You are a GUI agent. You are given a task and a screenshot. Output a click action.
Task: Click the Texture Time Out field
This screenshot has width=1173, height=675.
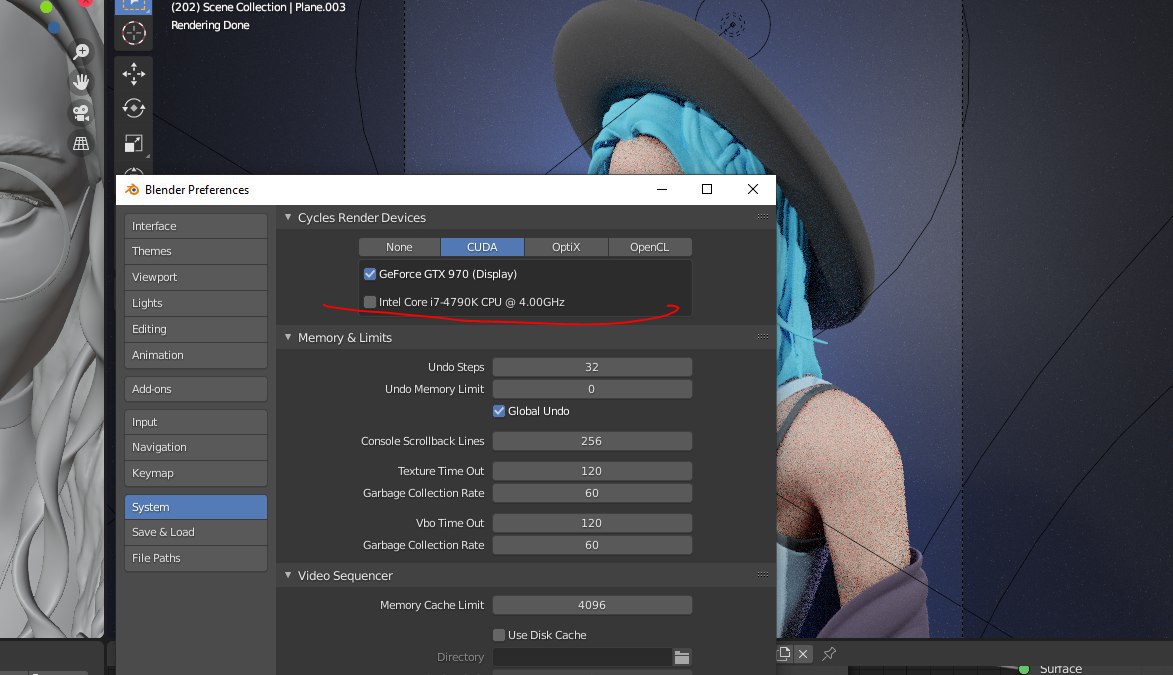click(x=592, y=471)
